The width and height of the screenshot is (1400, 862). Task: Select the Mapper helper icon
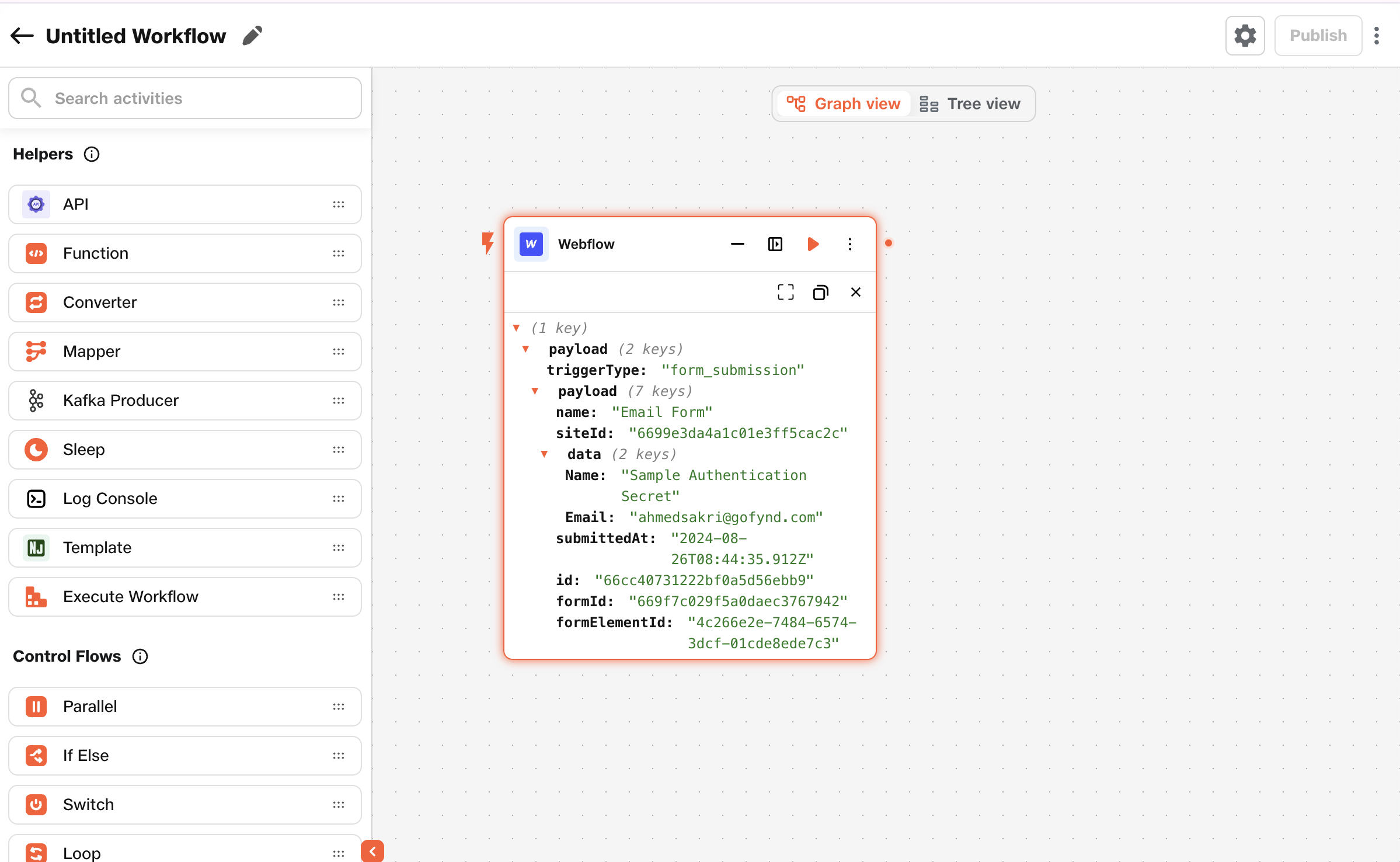36,352
